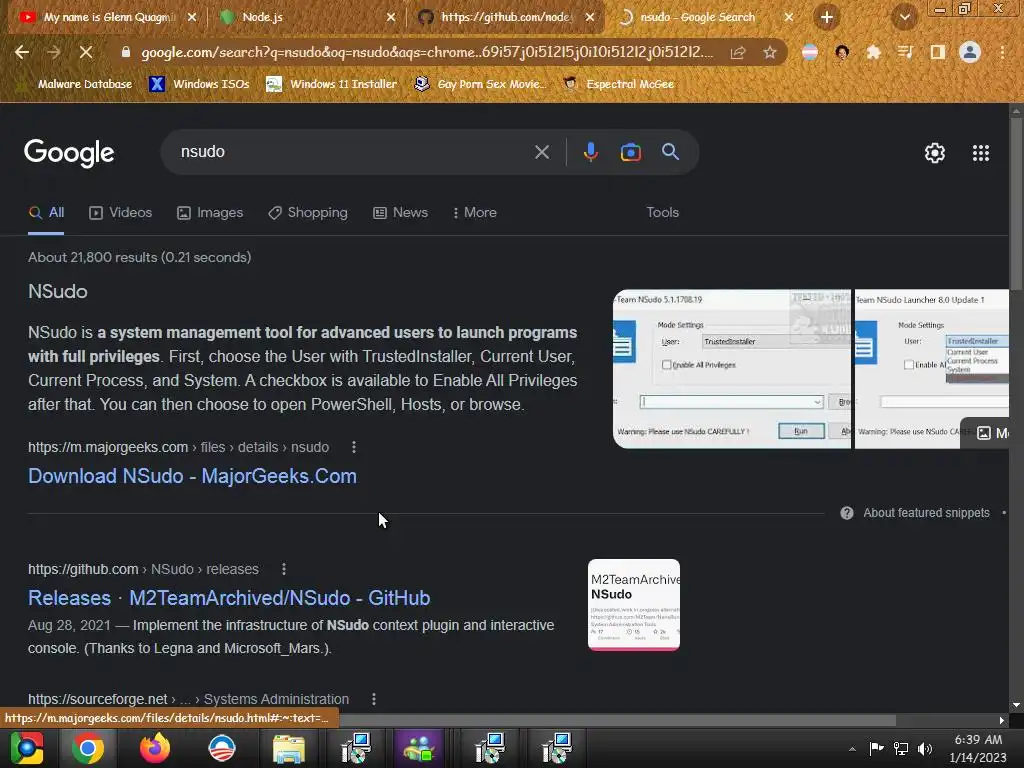Show Videos results

point(121,213)
